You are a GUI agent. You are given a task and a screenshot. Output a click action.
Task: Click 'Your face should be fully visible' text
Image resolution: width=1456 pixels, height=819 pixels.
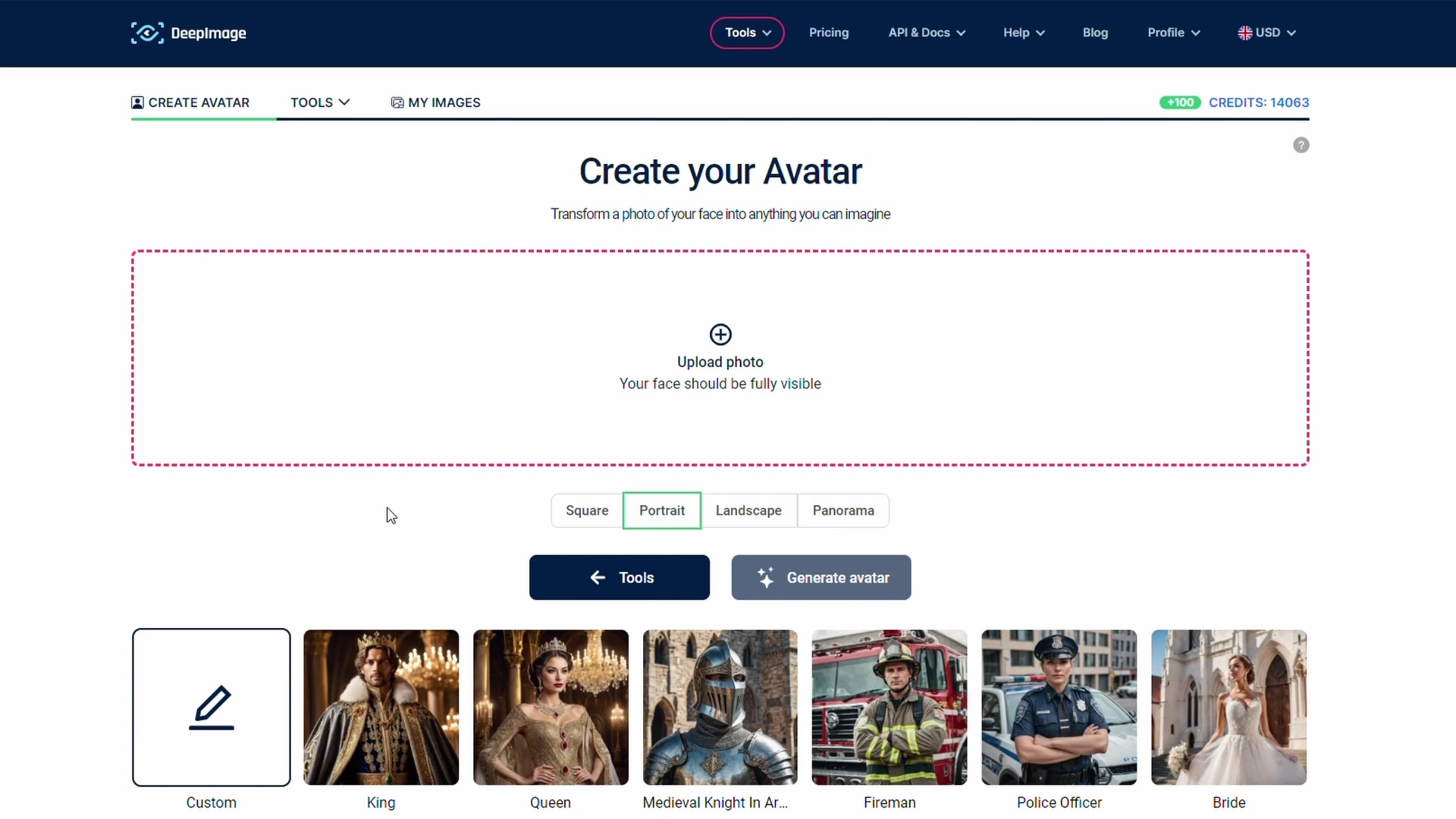720,384
